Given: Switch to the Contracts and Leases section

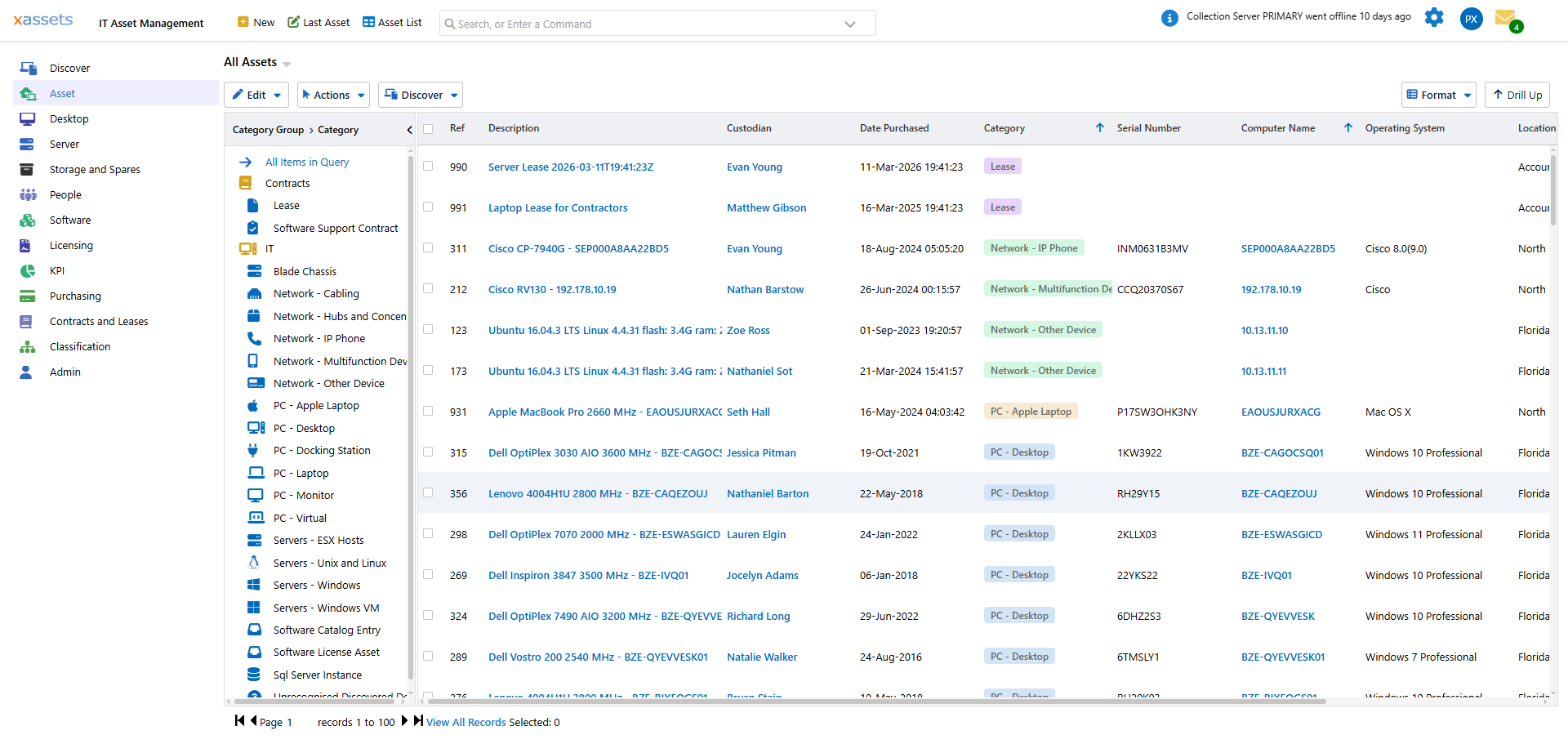Looking at the screenshot, I should [99, 321].
